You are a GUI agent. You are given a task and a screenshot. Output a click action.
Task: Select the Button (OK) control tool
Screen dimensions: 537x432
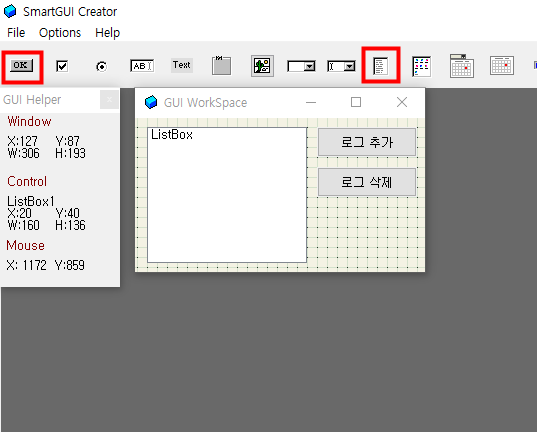[x=22, y=65]
